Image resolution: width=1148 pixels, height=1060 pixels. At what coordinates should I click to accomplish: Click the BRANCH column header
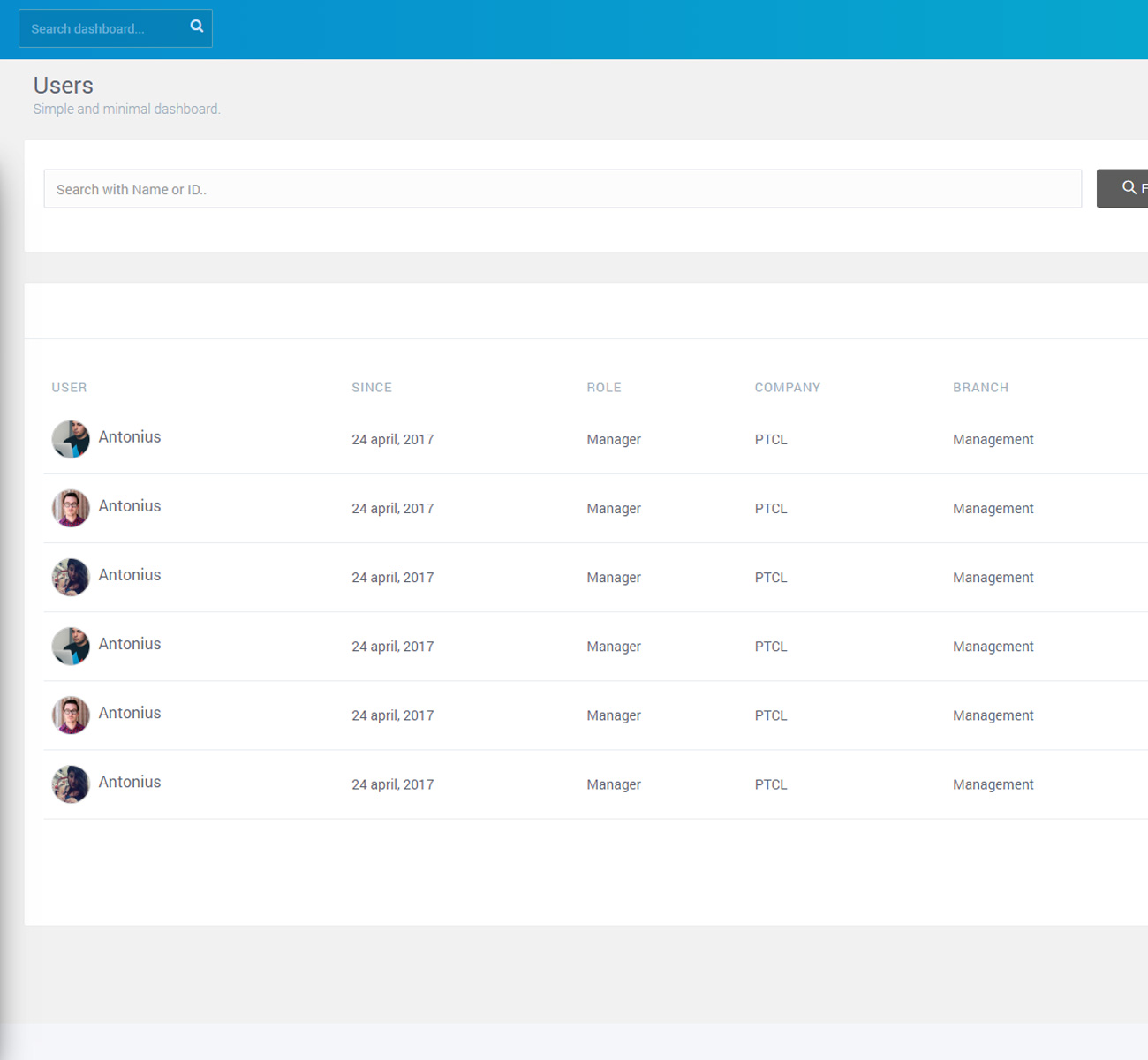[x=980, y=387]
